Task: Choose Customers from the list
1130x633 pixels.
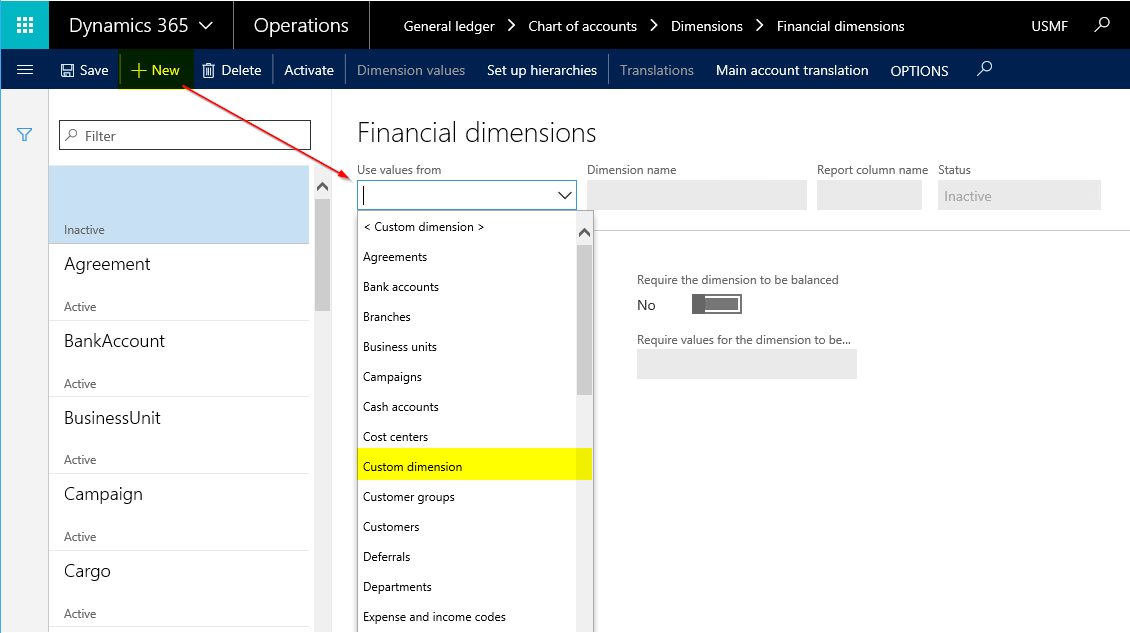Action: click(467, 527)
